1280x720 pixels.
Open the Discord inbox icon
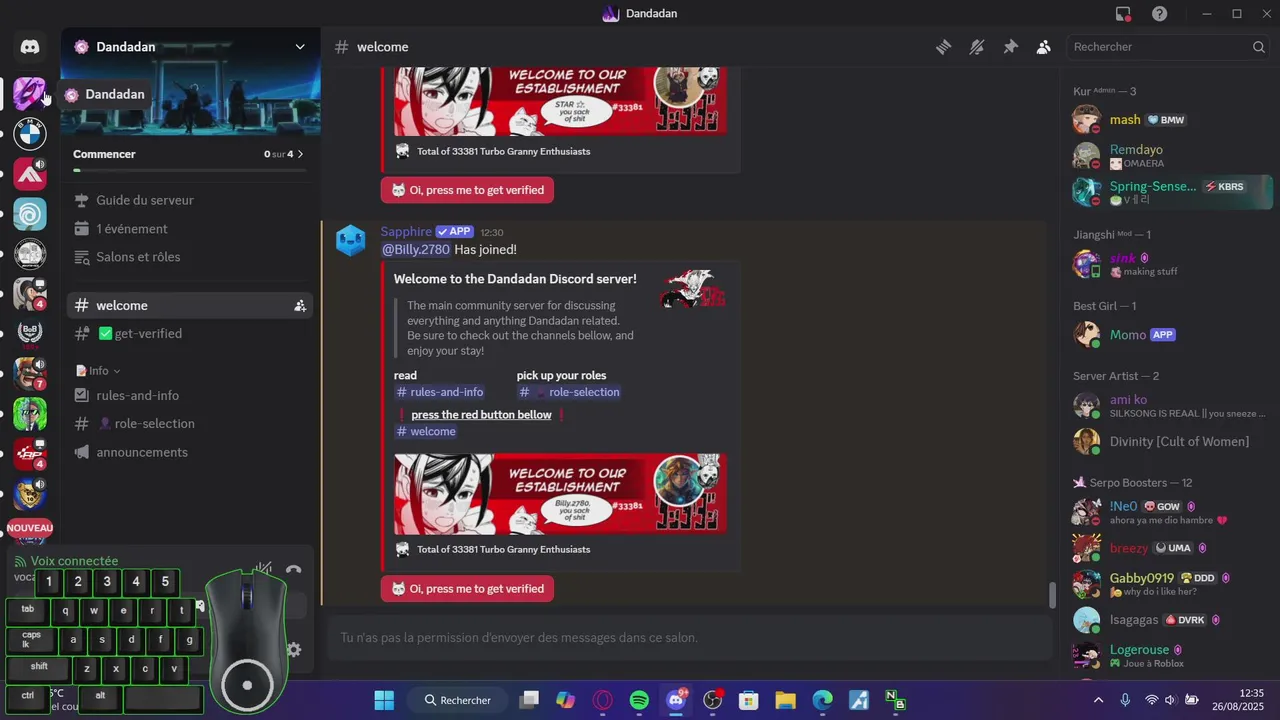click(1124, 14)
